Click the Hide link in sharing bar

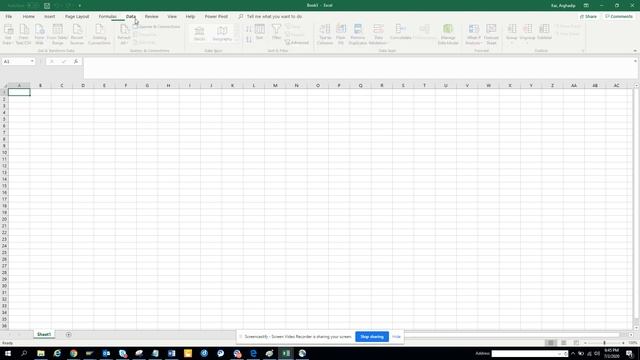coord(396,337)
